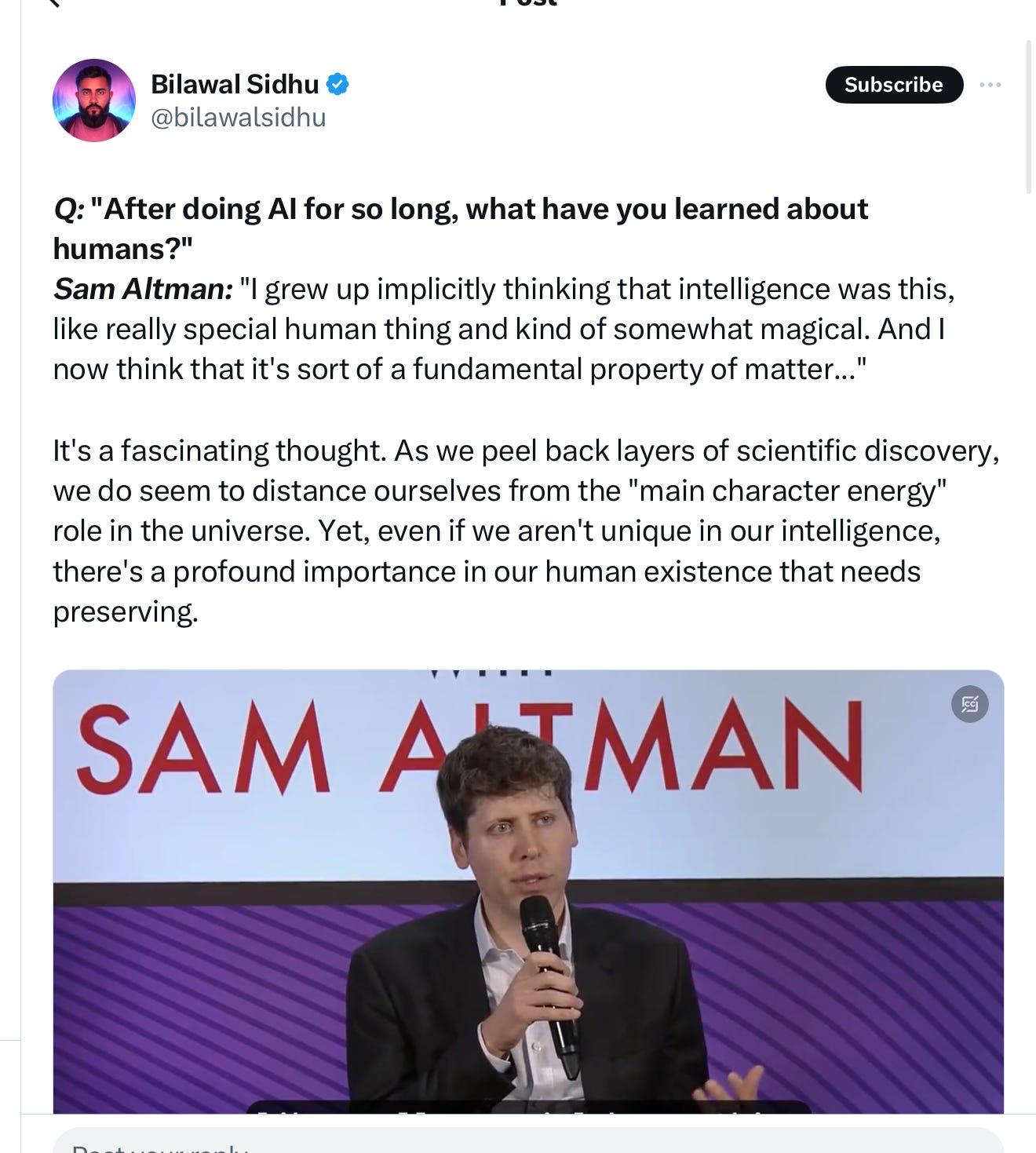The height and width of the screenshot is (1153, 1036).
Task: Open @bilawalsidhu's profile via the handle link
Action: pos(239,119)
